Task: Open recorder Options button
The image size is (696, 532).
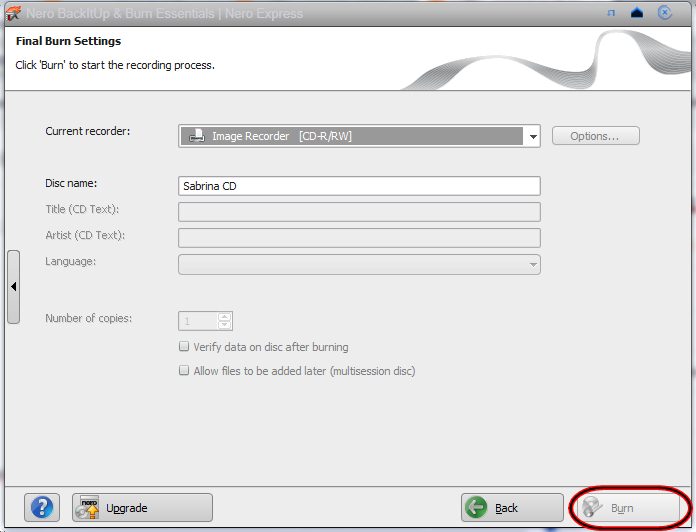Action: point(595,136)
